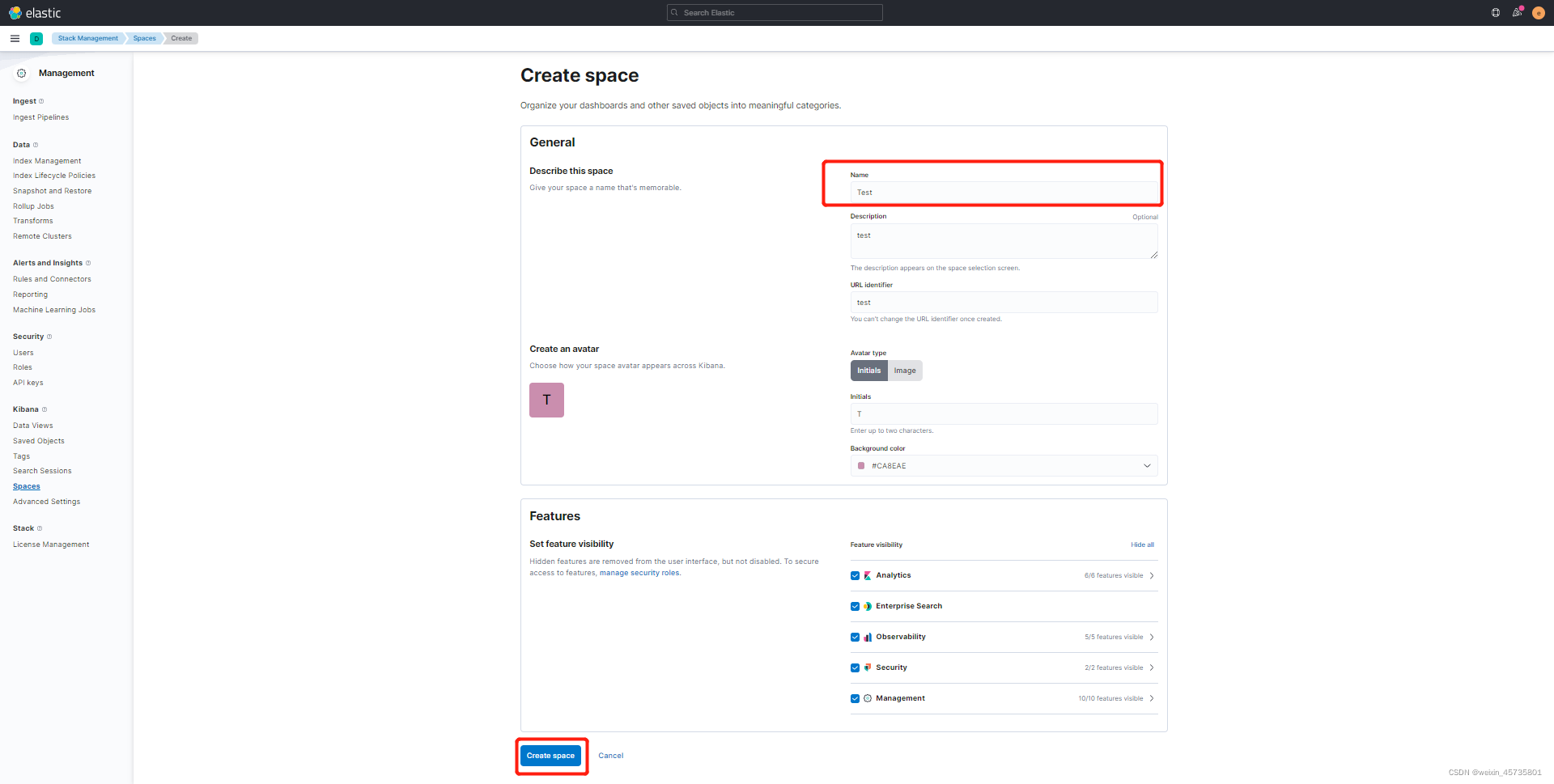Click the Spaces breadcrumb
Screen dimensions: 1554x784
pyautogui.click(x=145, y=38)
